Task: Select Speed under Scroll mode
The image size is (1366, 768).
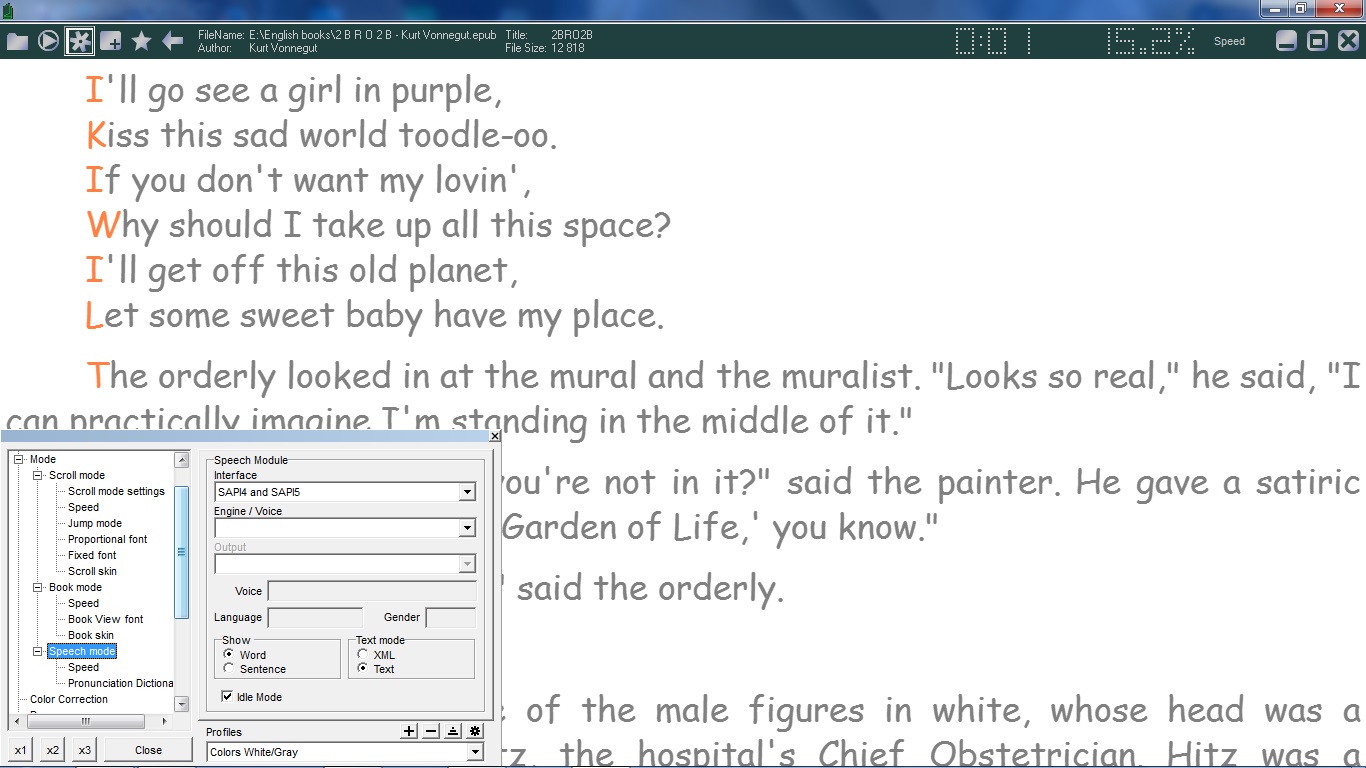Action: click(x=83, y=507)
